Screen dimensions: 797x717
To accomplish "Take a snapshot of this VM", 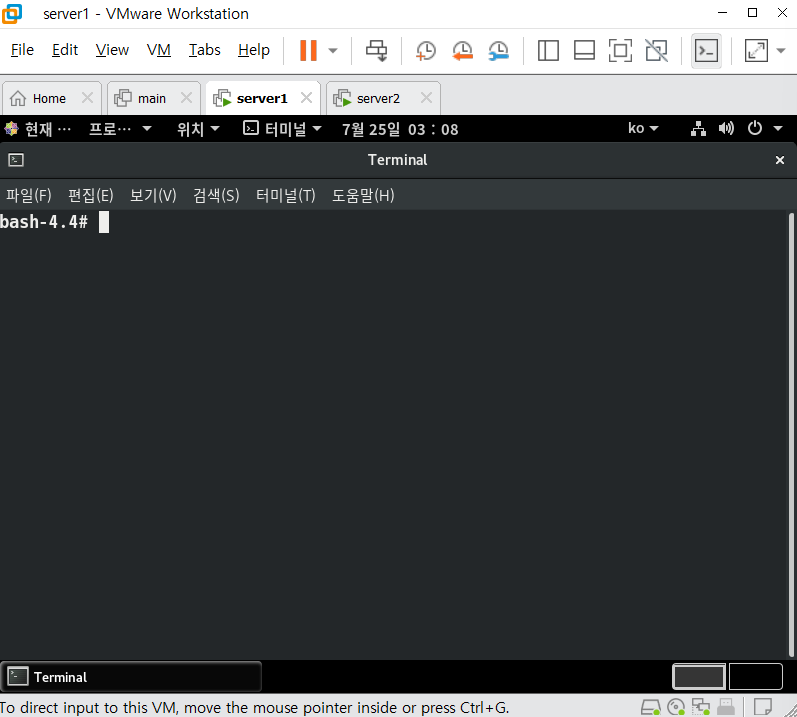I will point(425,50).
